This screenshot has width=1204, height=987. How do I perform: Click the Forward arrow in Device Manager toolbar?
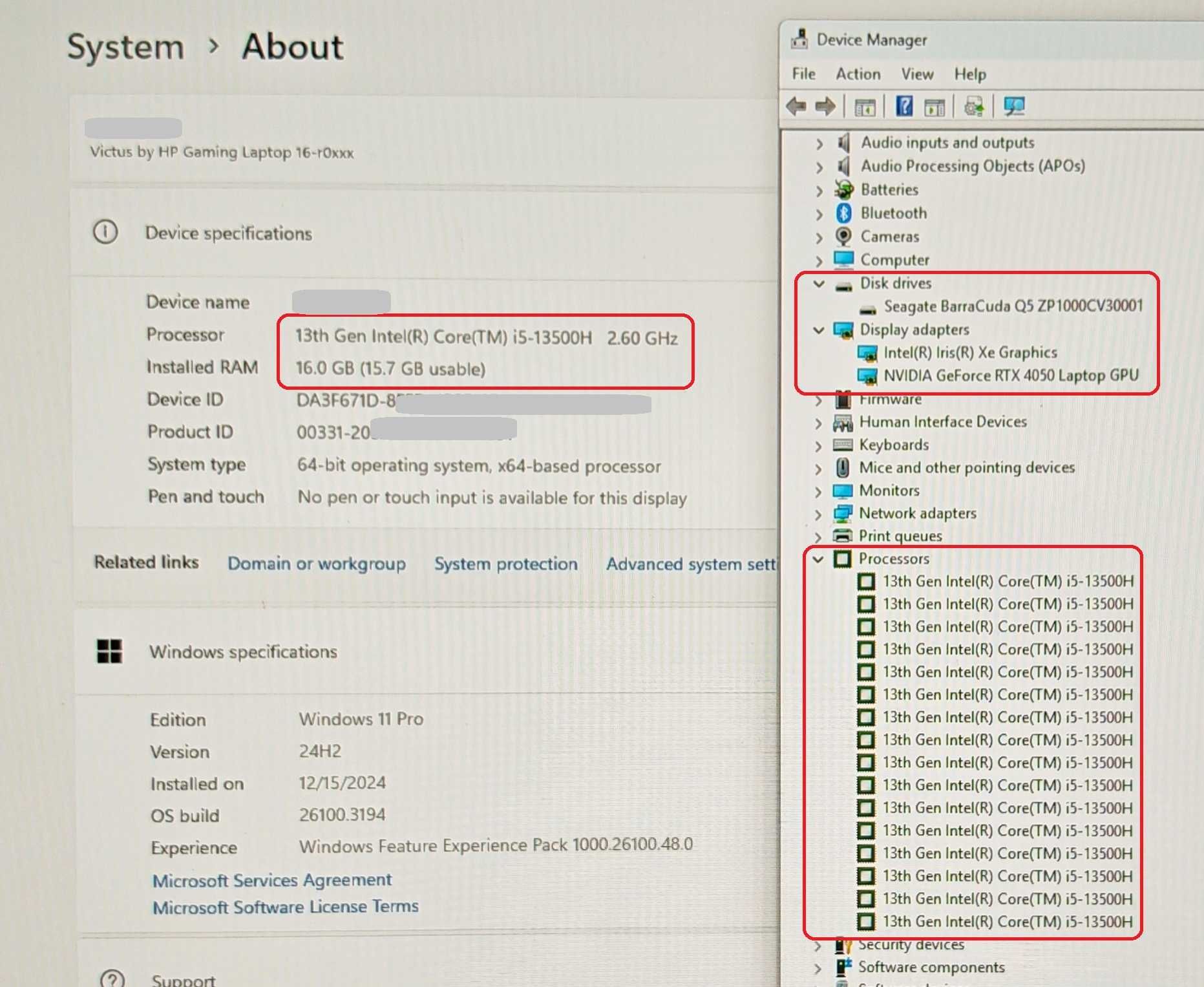[x=825, y=106]
